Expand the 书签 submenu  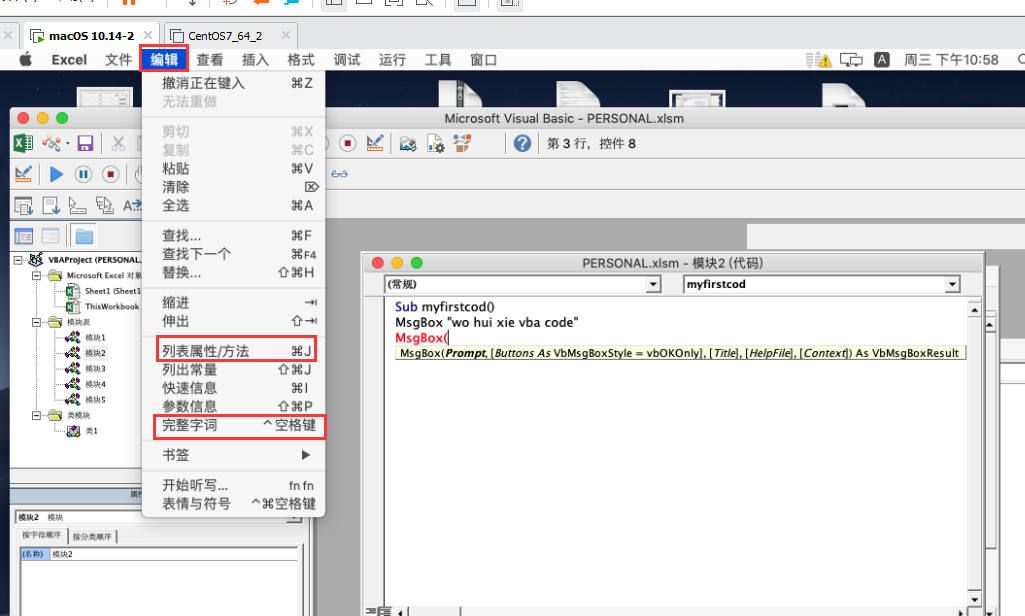tap(233, 455)
